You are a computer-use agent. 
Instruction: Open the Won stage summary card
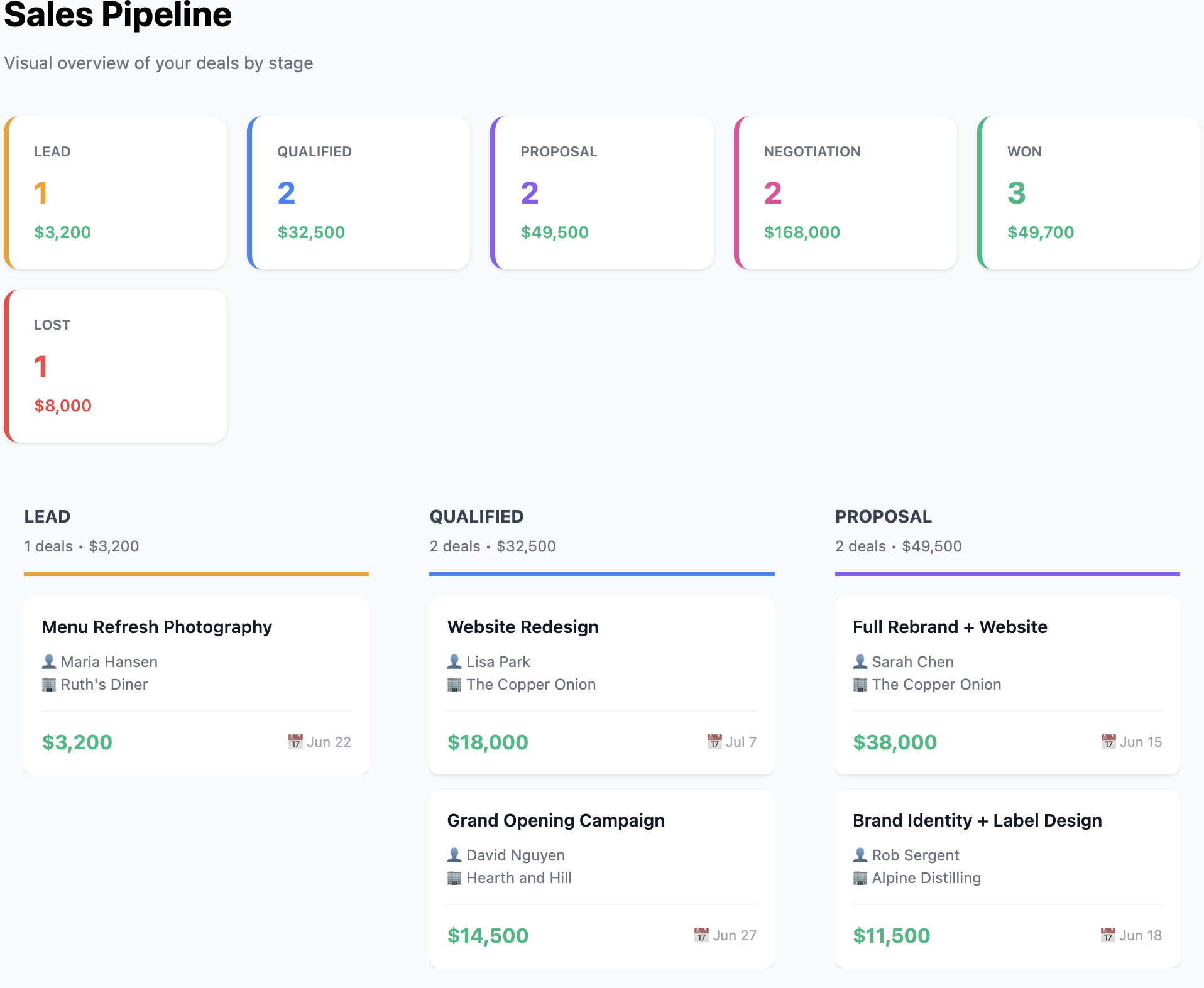click(x=1088, y=193)
